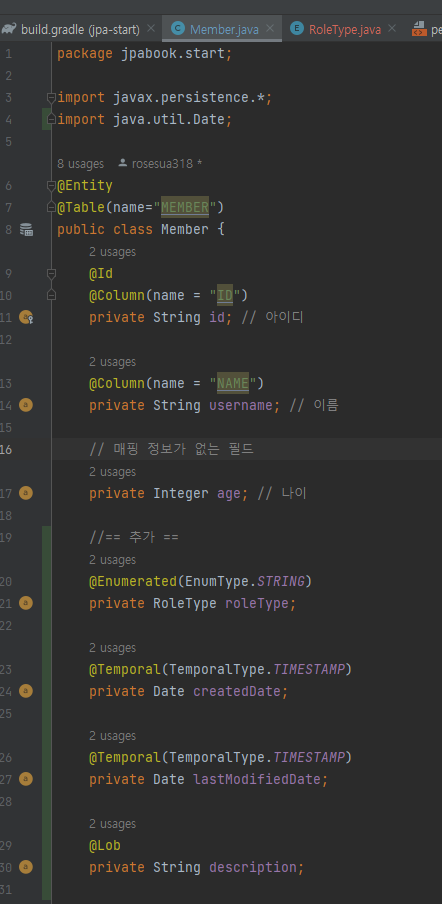
Task: Switch to the build.gradle (jpa-start) tab
Action: click(71, 29)
